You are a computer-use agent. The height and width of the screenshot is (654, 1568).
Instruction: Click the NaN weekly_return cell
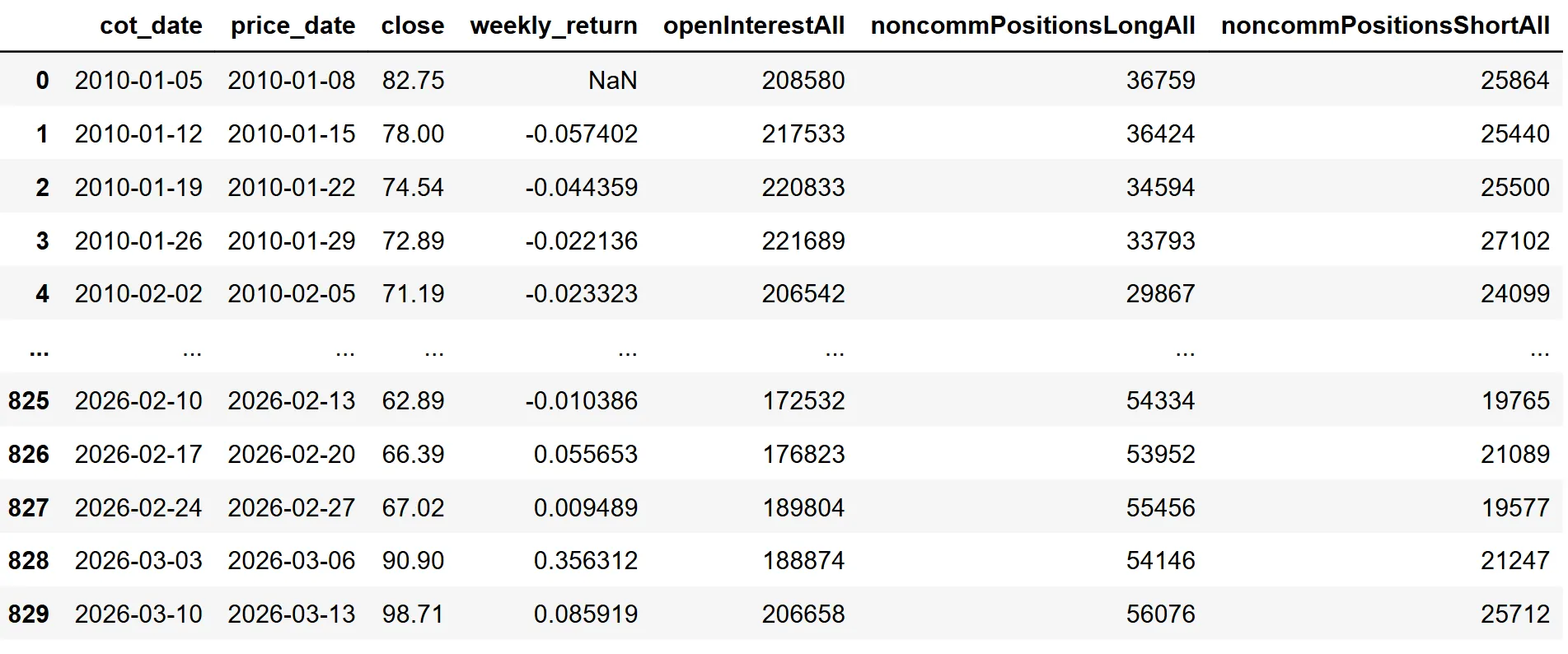(612, 80)
